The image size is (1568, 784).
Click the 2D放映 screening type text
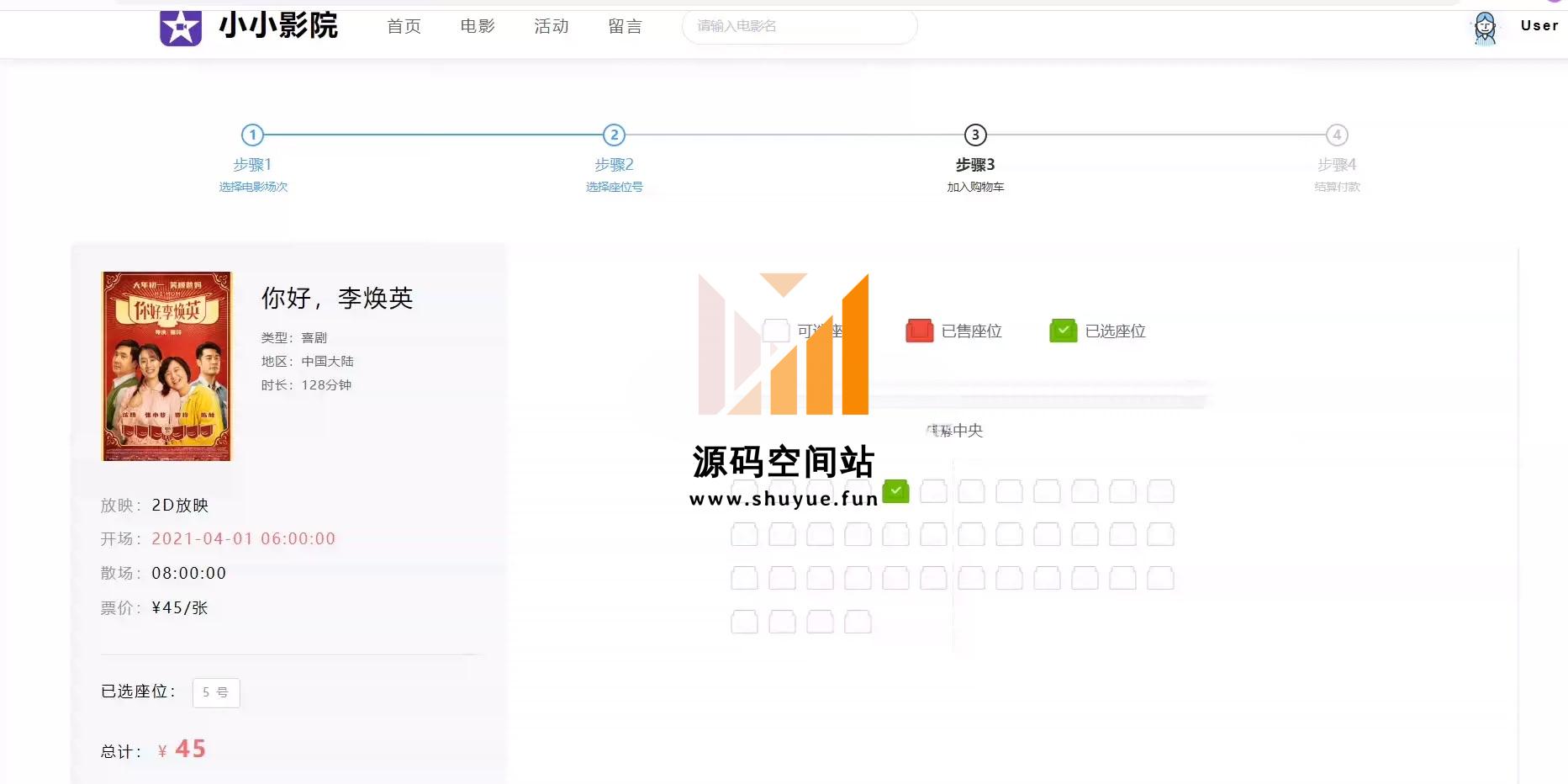click(180, 505)
